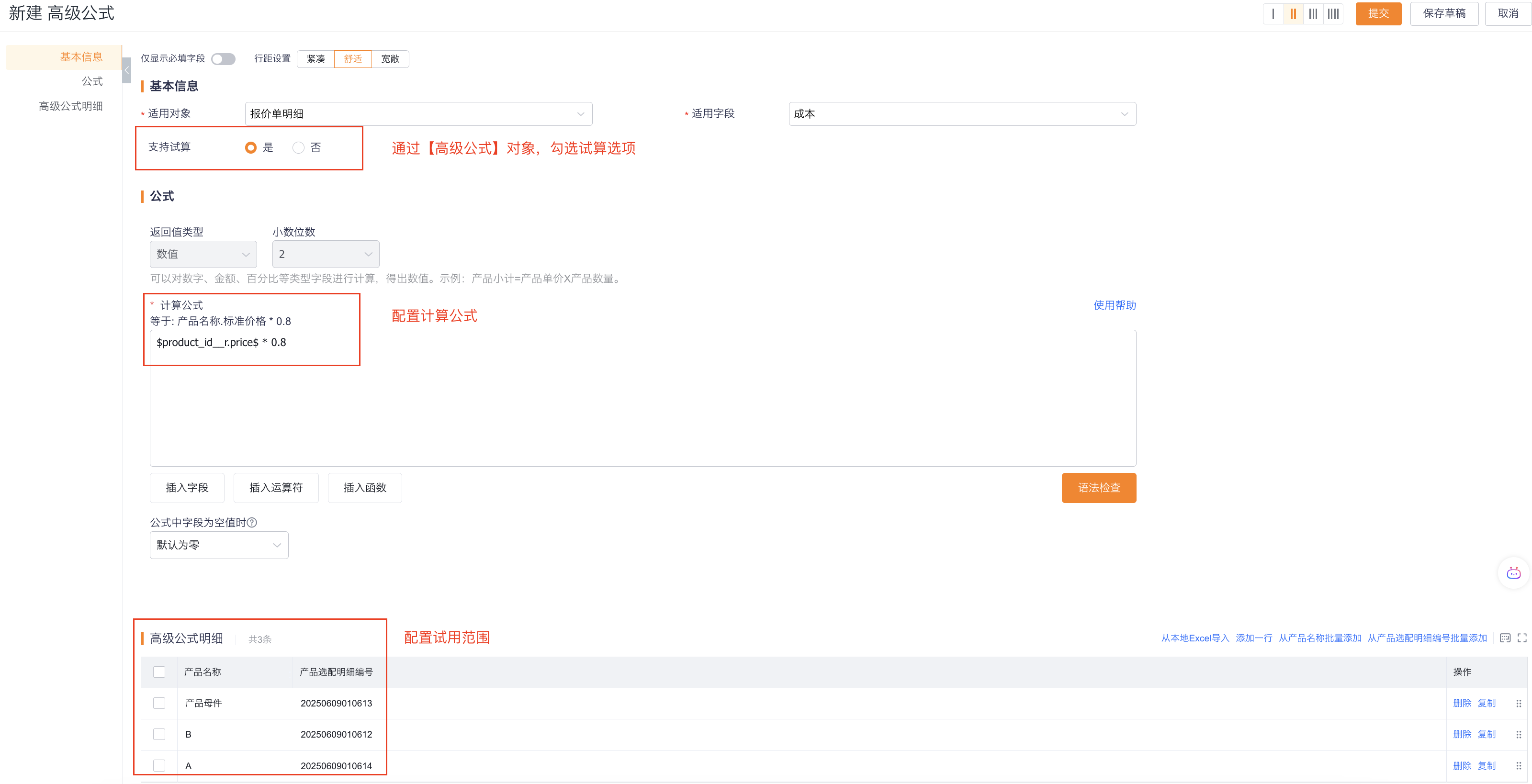
Task: Collapse the left sidebar arrow
Action: 126,70
